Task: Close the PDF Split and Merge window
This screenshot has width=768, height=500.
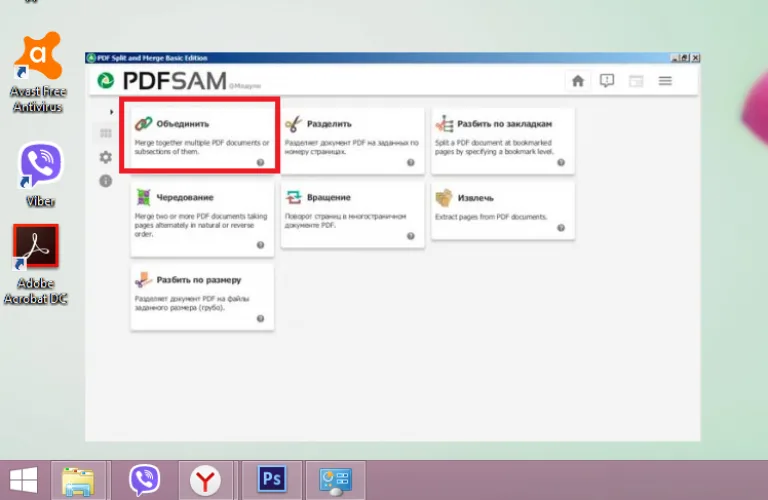Action: tap(695, 58)
